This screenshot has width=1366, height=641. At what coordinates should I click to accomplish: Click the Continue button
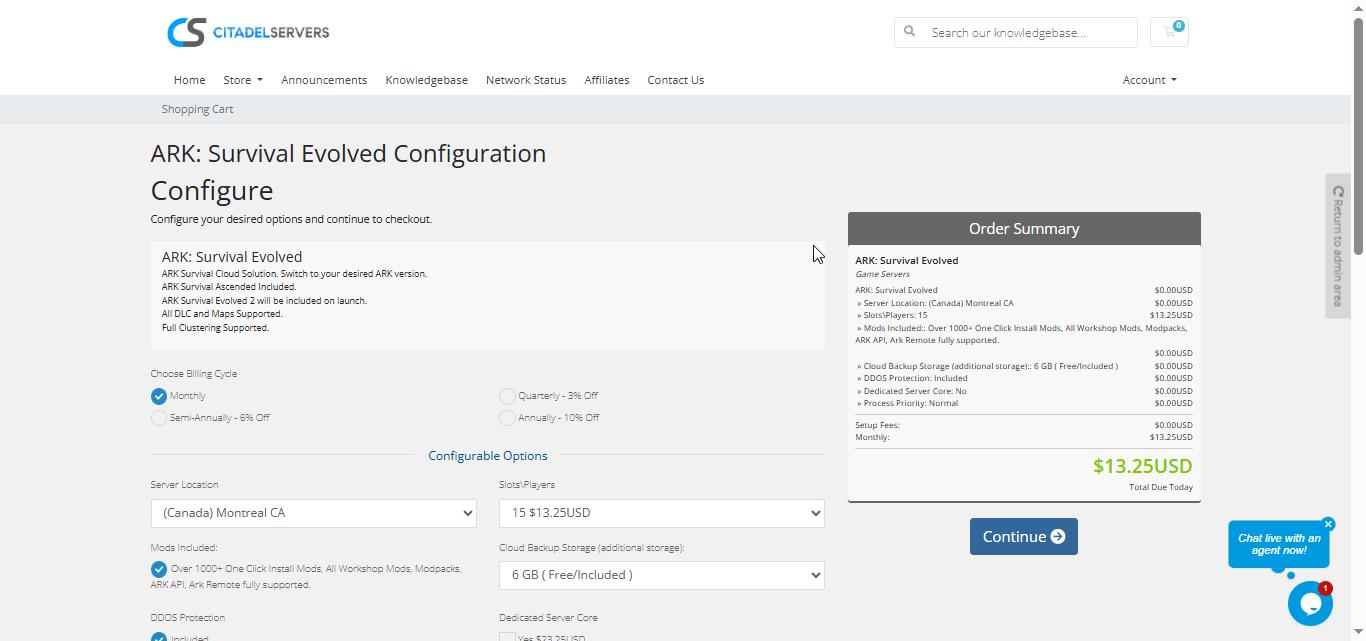(1023, 537)
